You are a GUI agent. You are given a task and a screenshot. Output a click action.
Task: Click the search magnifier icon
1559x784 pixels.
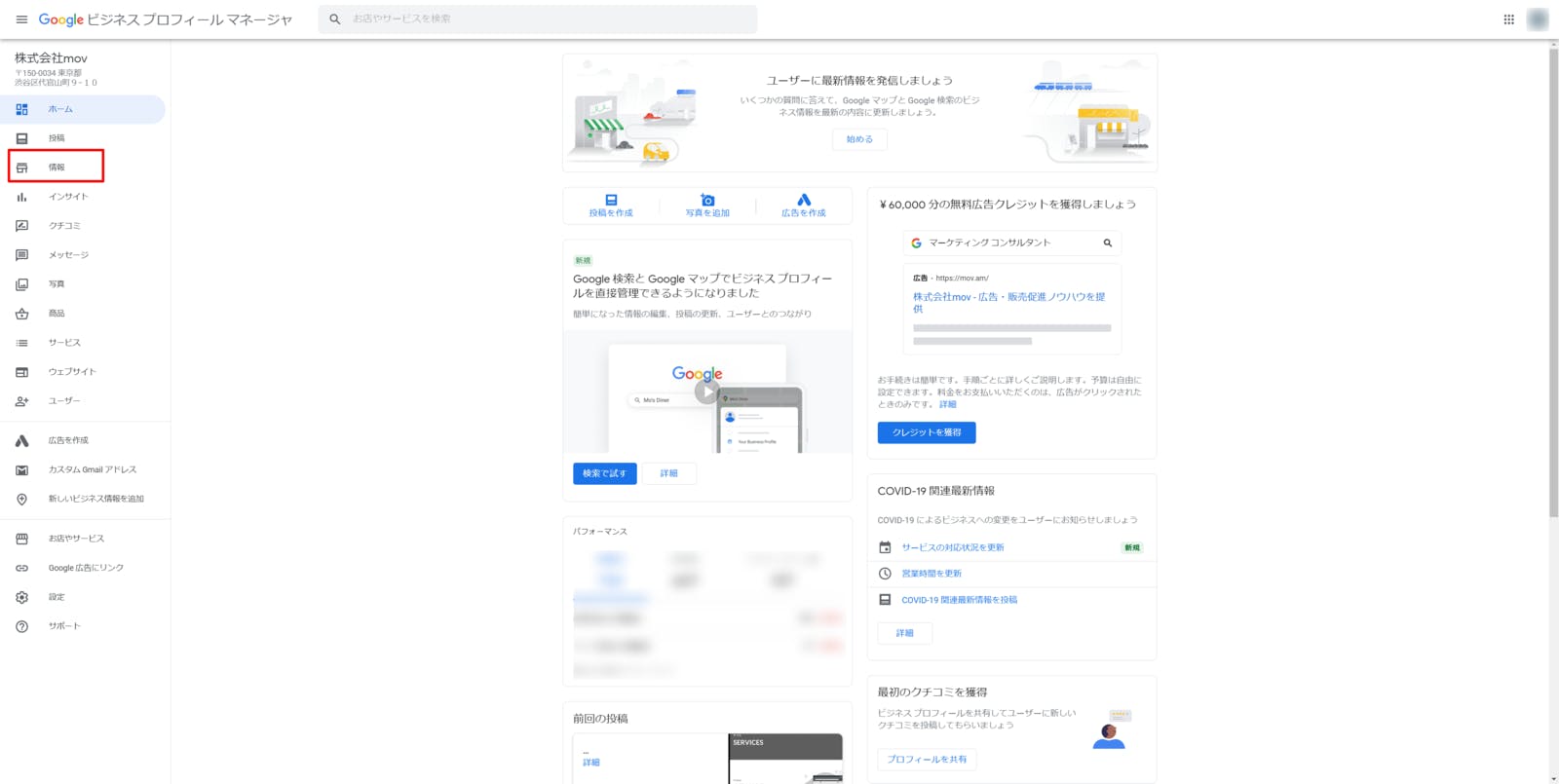pyautogui.click(x=334, y=19)
